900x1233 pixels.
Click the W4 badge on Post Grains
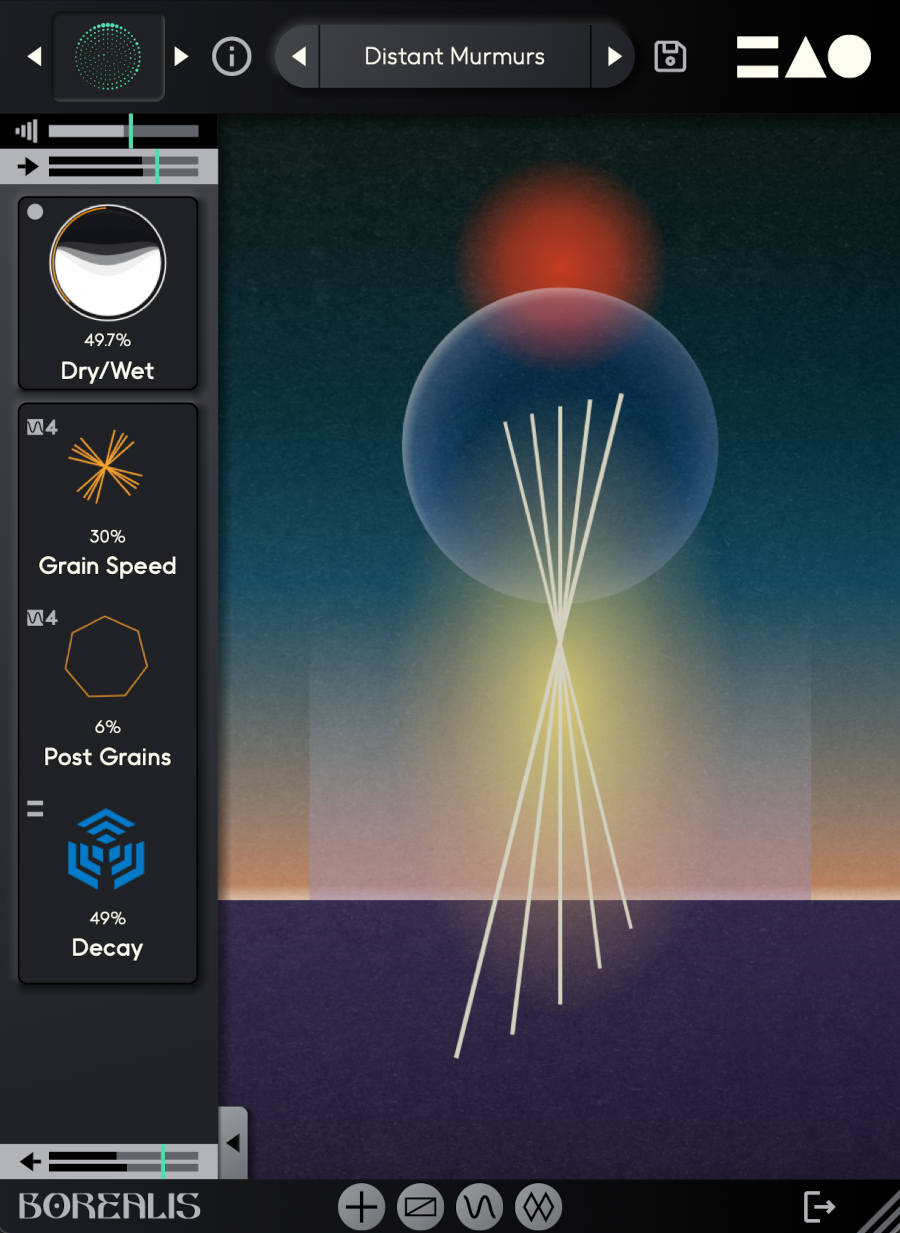point(40,617)
